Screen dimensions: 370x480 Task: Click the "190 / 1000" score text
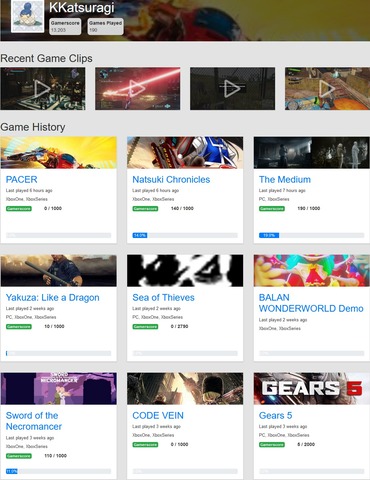tap(309, 209)
